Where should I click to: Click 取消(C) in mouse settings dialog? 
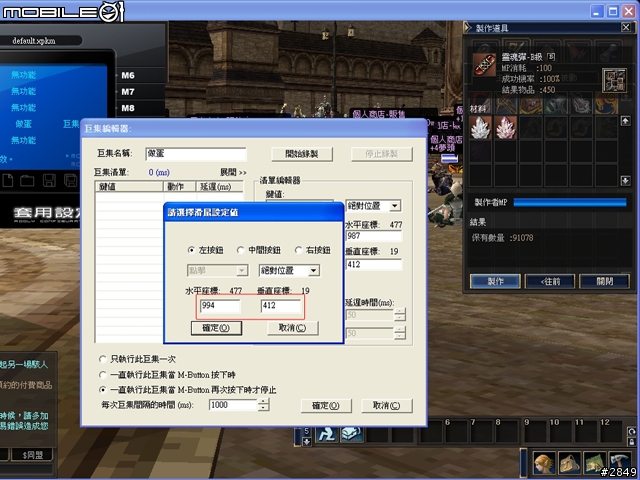coord(293,328)
